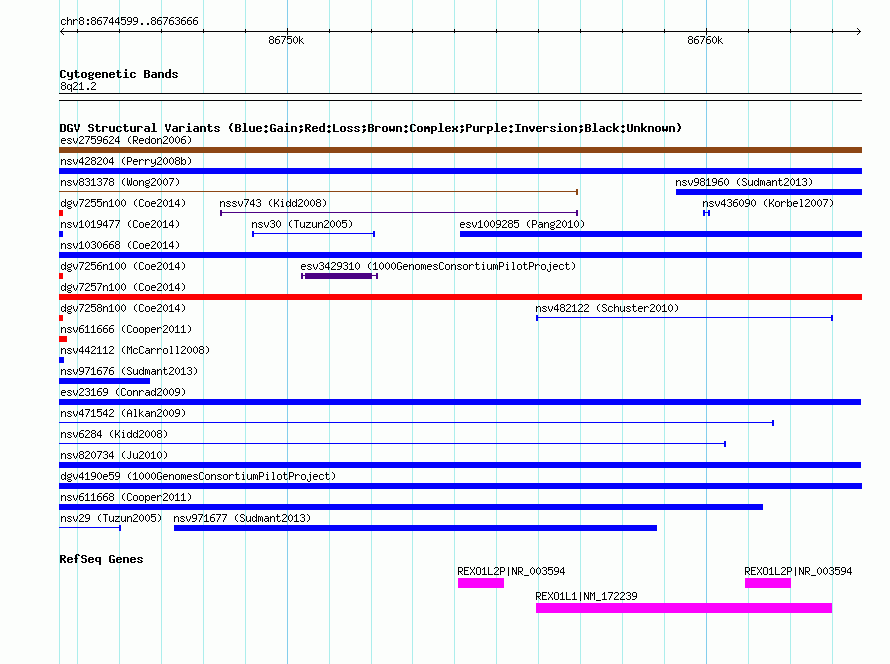Click the esv2759624 (Redon2006) label
This screenshot has height=664, width=890.
coord(126,140)
